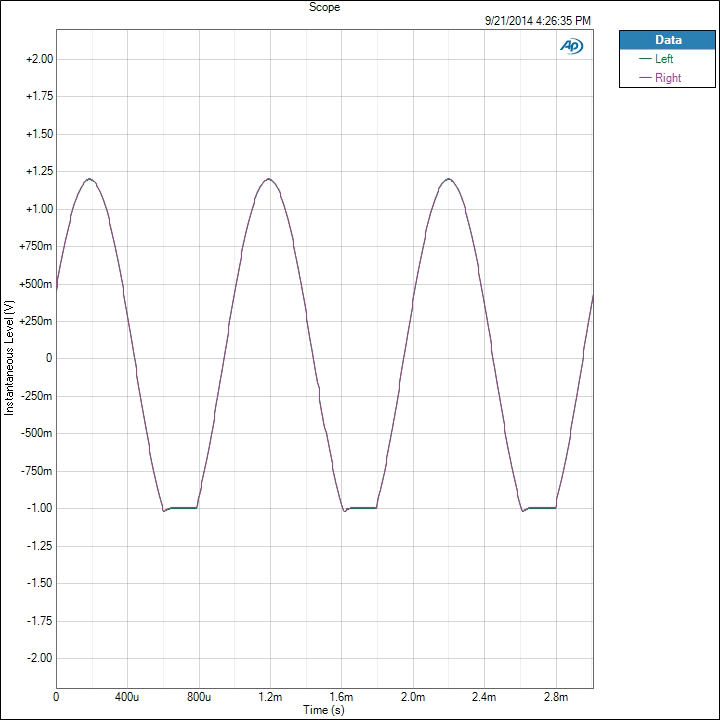
Task: Click the second waveform peak at 1.2m
Action: 269,179
